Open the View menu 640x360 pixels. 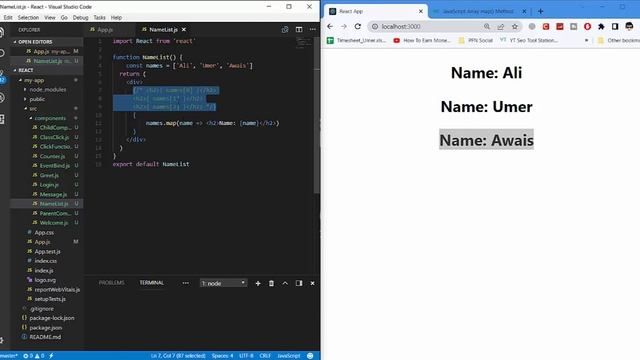point(50,18)
